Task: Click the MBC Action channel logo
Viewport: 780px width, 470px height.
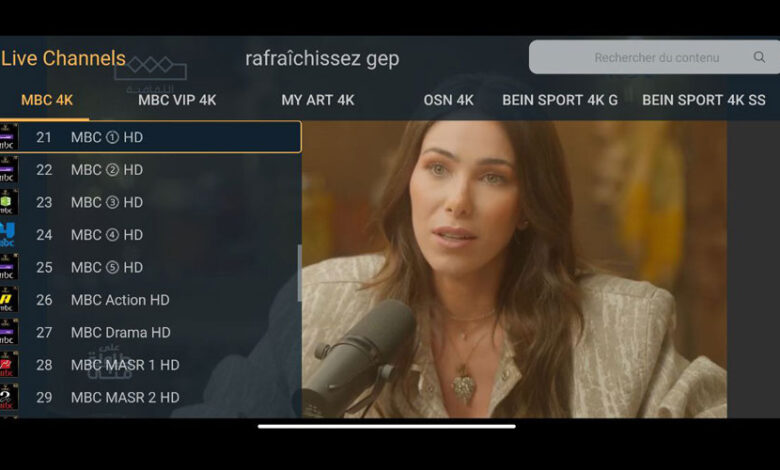Action: [x=8, y=299]
